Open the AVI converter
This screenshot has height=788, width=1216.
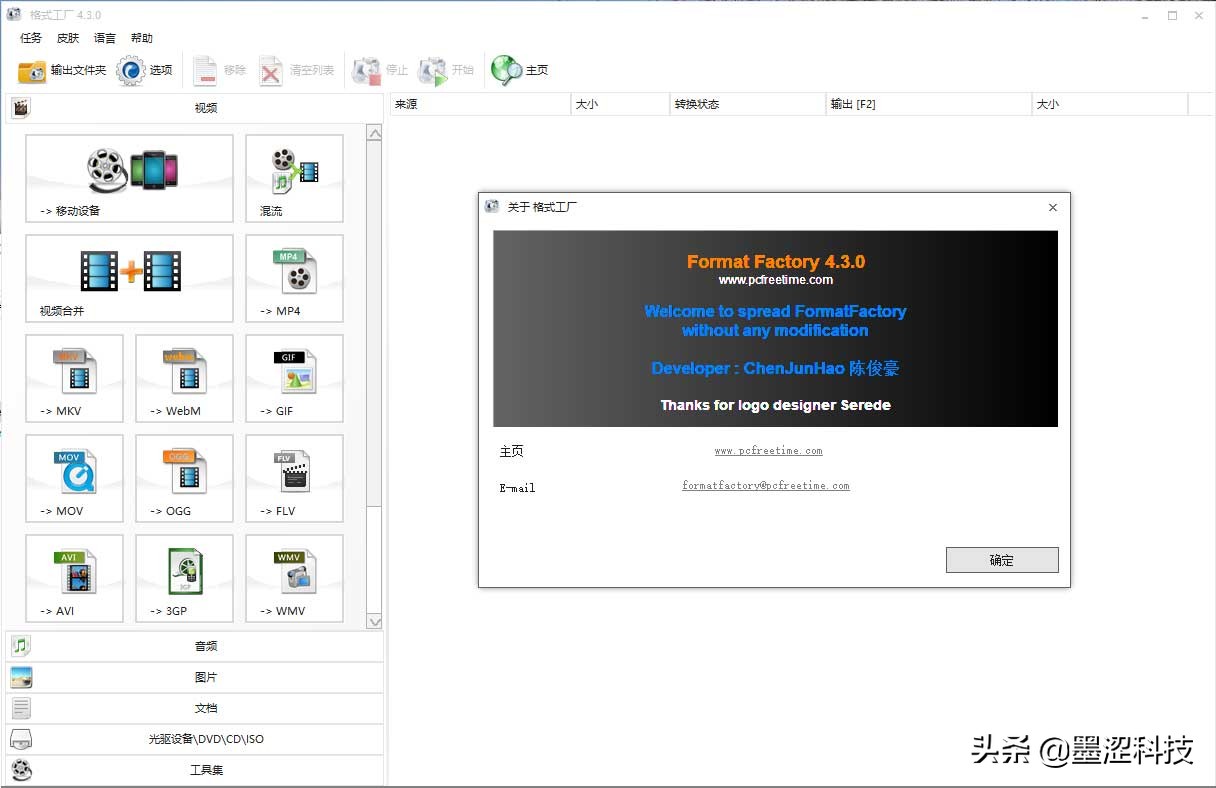click(x=74, y=578)
